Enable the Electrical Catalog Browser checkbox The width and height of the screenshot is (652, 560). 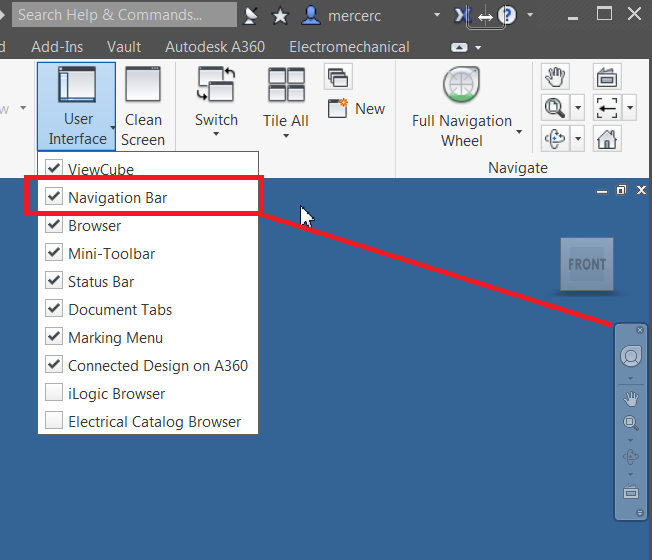pos(54,420)
